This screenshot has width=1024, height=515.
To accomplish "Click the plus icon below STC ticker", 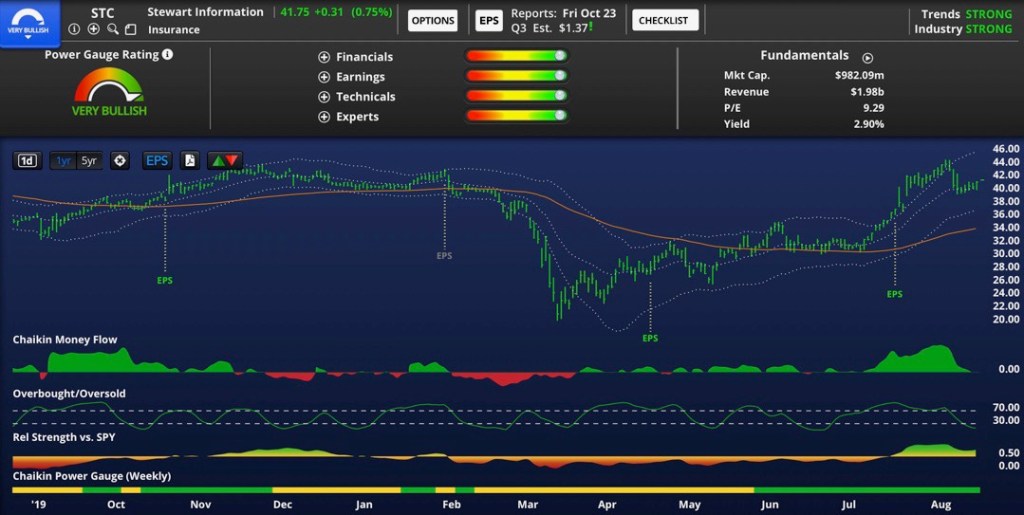I will 93,29.
